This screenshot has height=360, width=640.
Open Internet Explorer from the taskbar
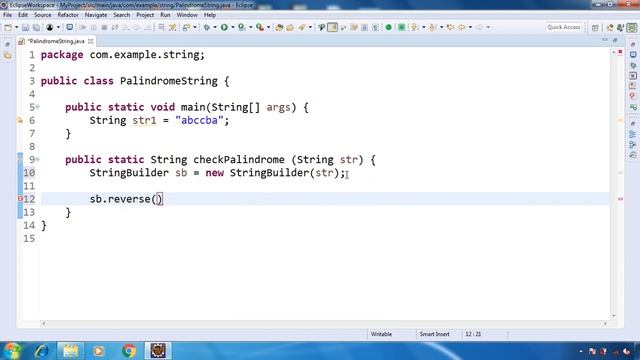(42, 351)
